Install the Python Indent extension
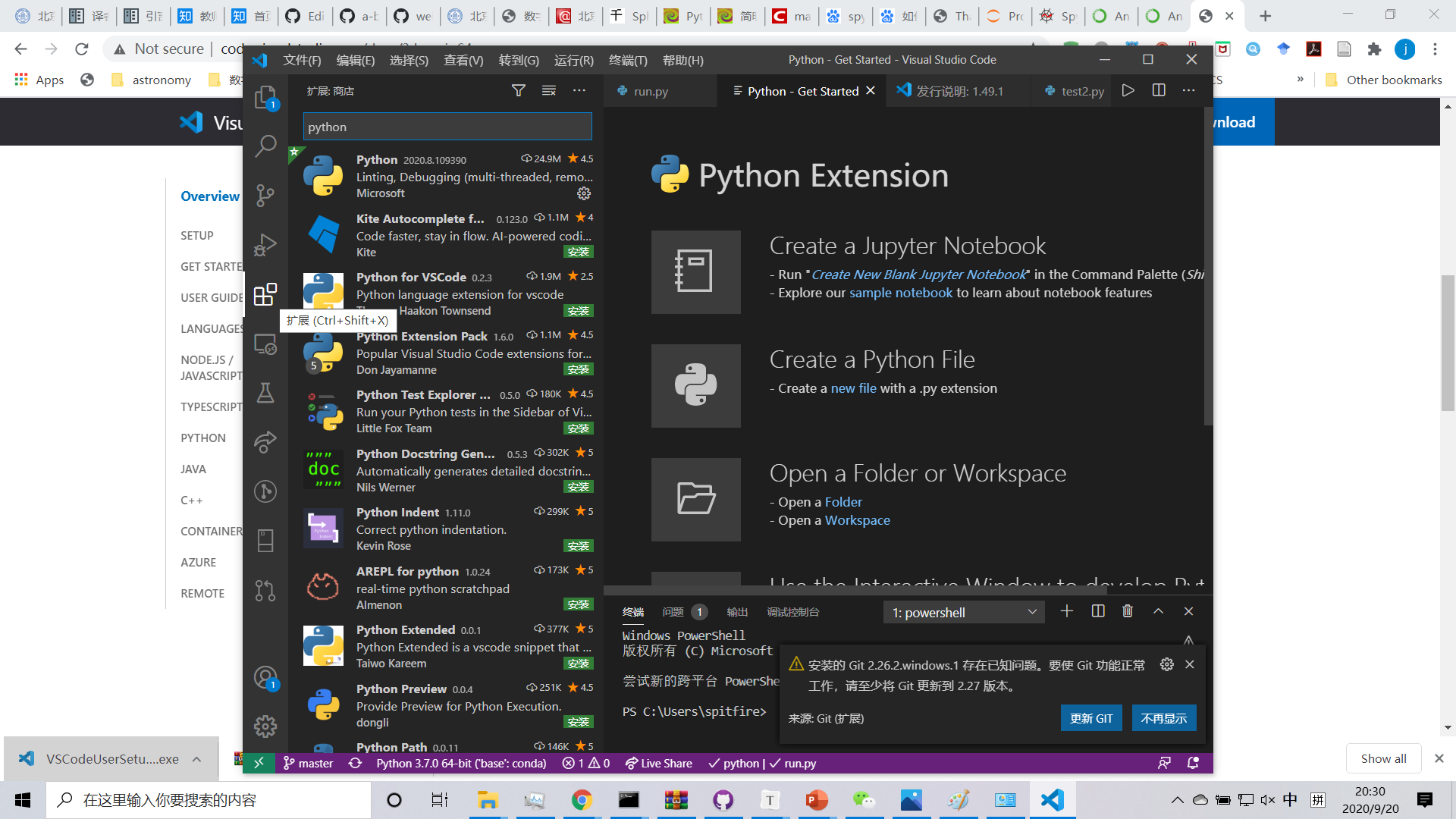Image resolution: width=1456 pixels, height=819 pixels. [x=579, y=546]
